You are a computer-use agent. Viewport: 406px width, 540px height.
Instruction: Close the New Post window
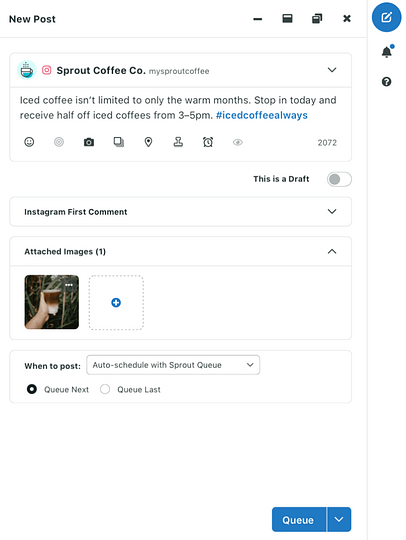347,19
